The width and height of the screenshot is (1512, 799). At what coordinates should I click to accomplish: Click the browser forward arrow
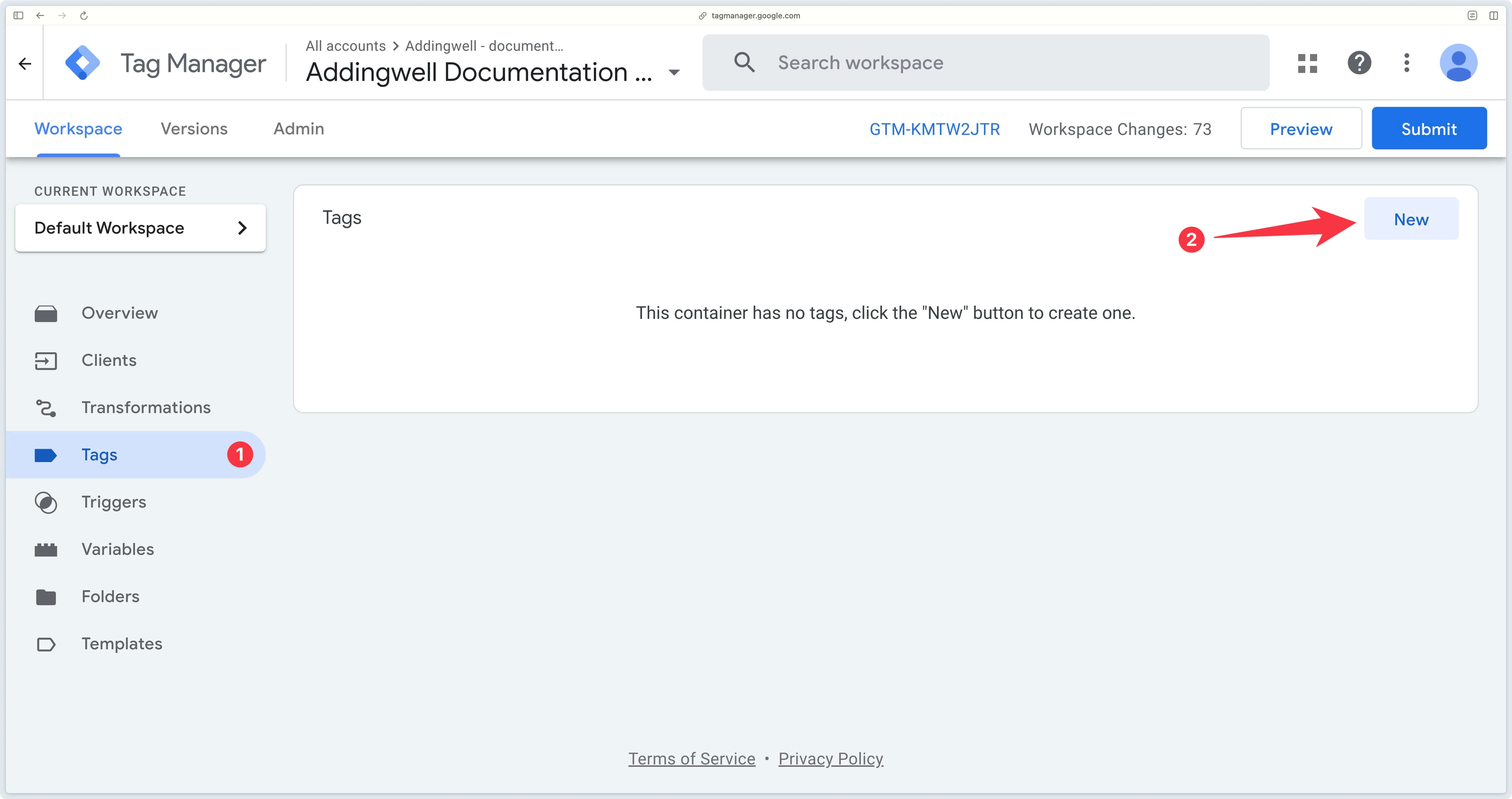[x=62, y=15]
